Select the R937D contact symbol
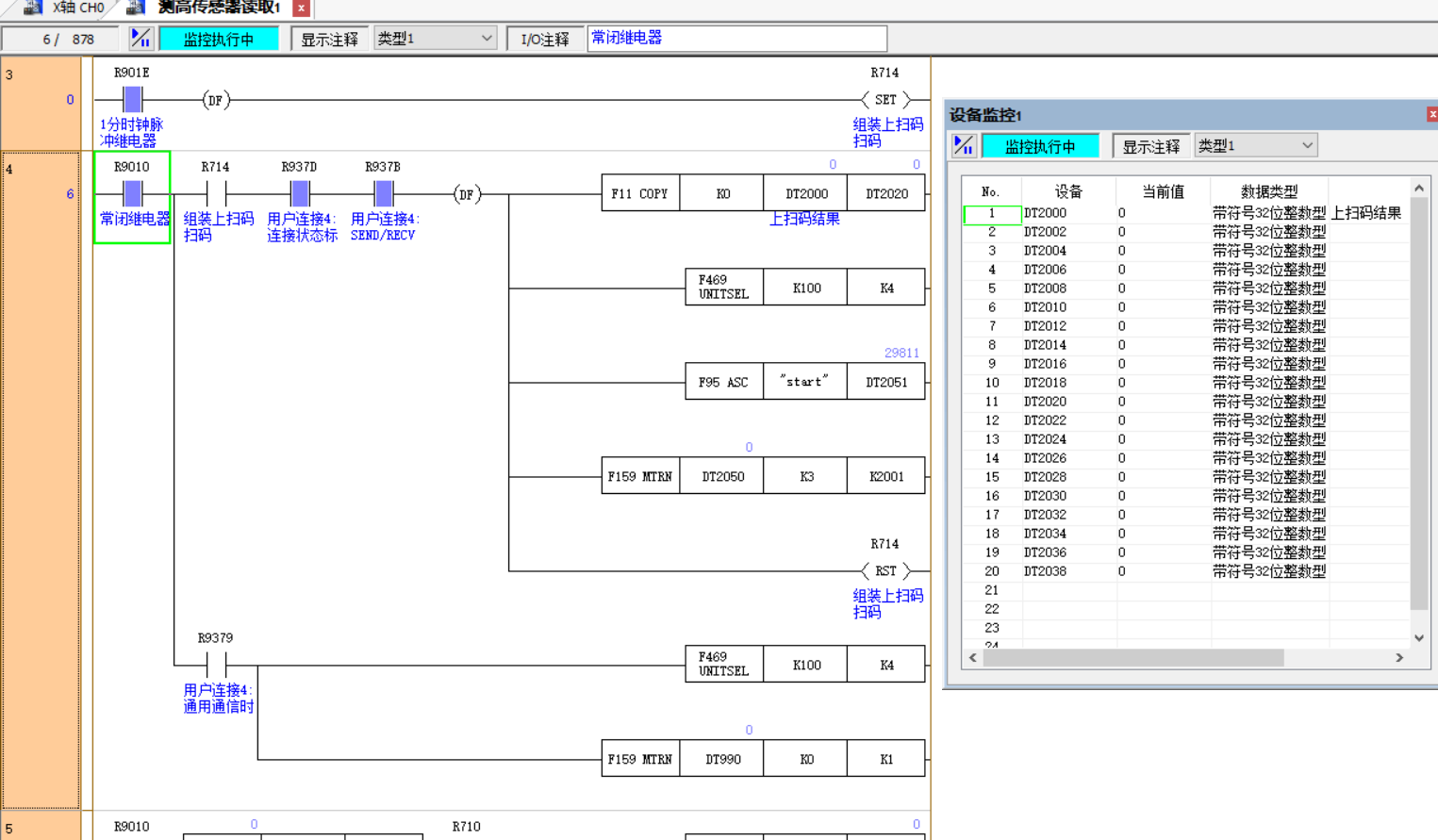The width and height of the screenshot is (1438, 840). click(300, 194)
